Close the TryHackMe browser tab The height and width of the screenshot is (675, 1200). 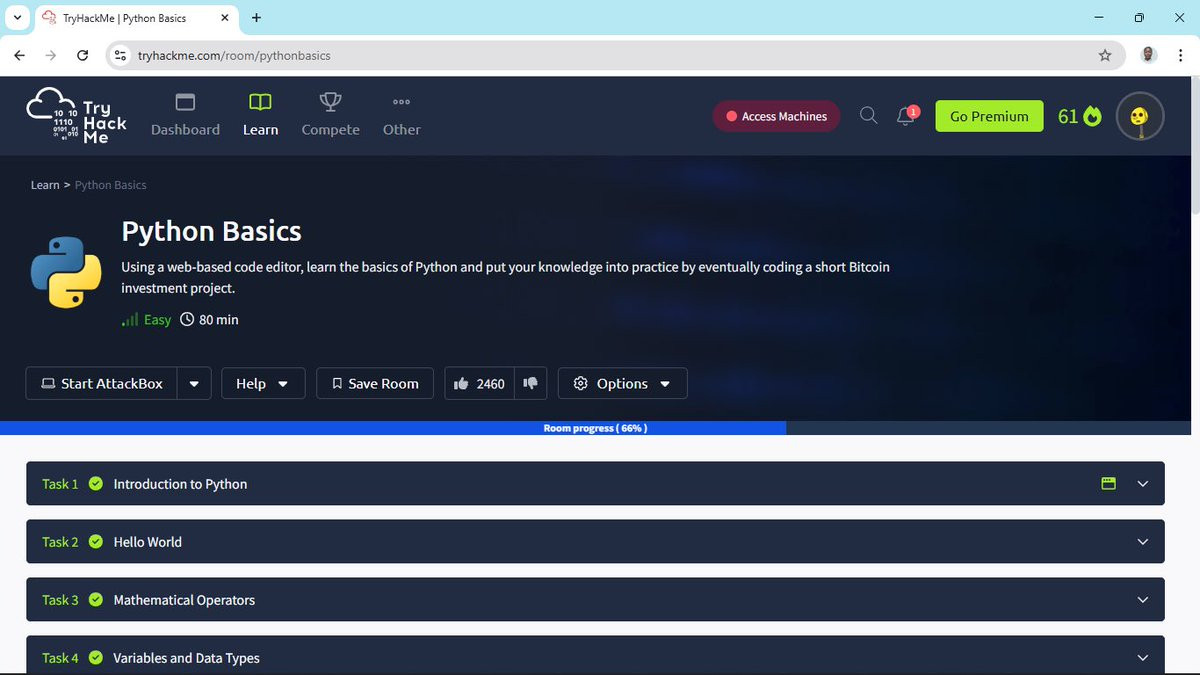(x=223, y=18)
